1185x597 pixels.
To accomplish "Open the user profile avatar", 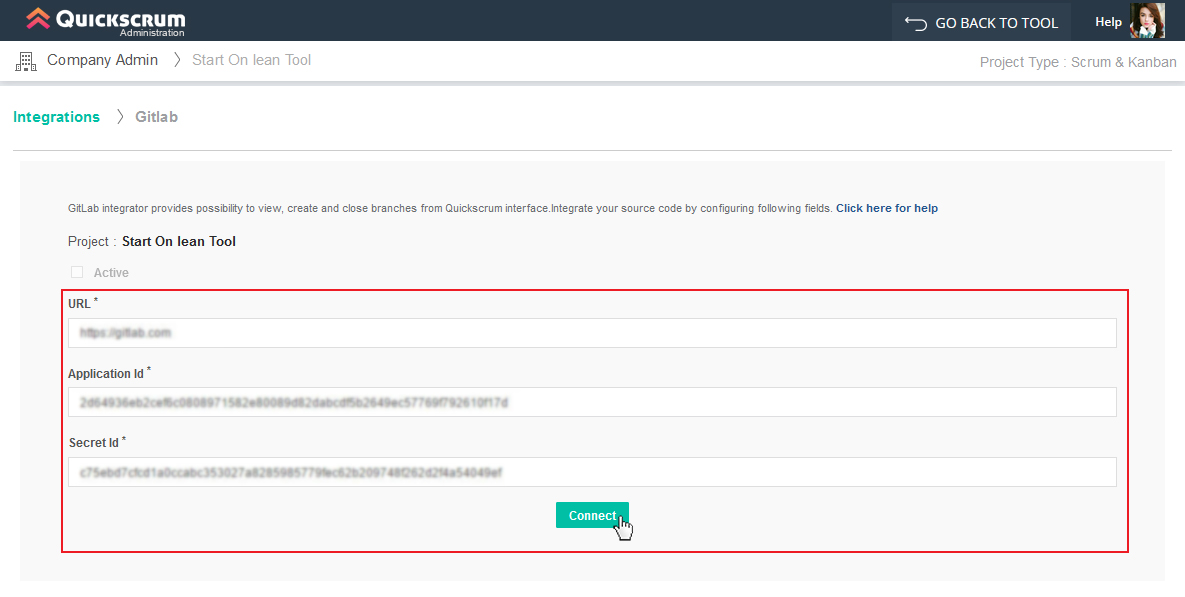I will point(1146,20).
